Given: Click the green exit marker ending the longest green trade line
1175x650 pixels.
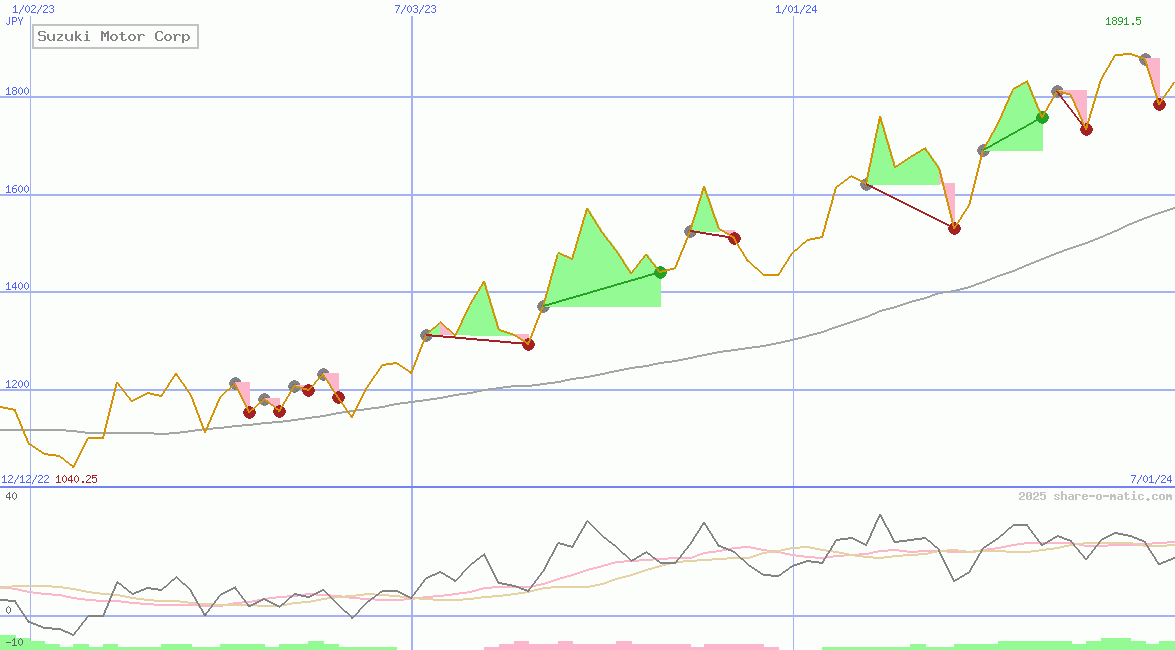Looking at the screenshot, I should pyautogui.click(x=660, y=272).
